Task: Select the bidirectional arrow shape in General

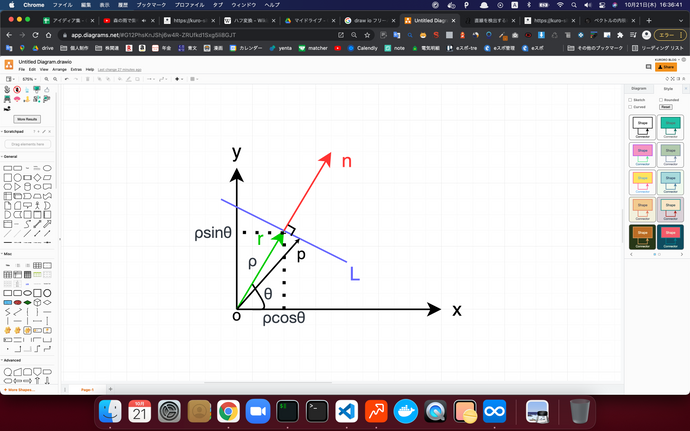Action: point(37,224)
